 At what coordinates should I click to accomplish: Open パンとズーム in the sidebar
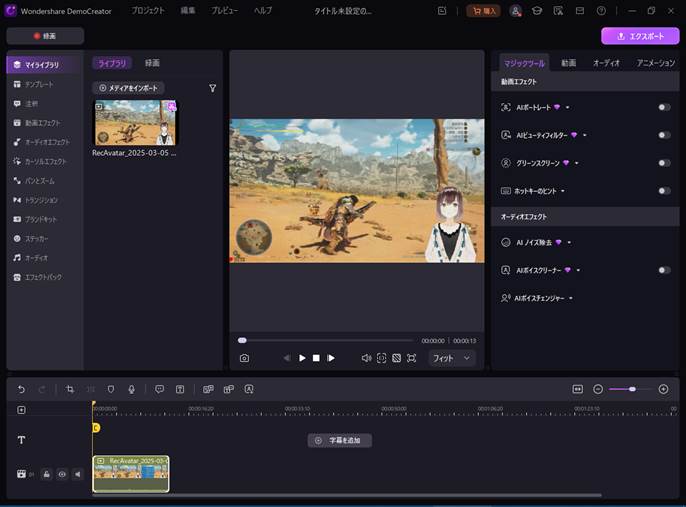click(45, 181)
